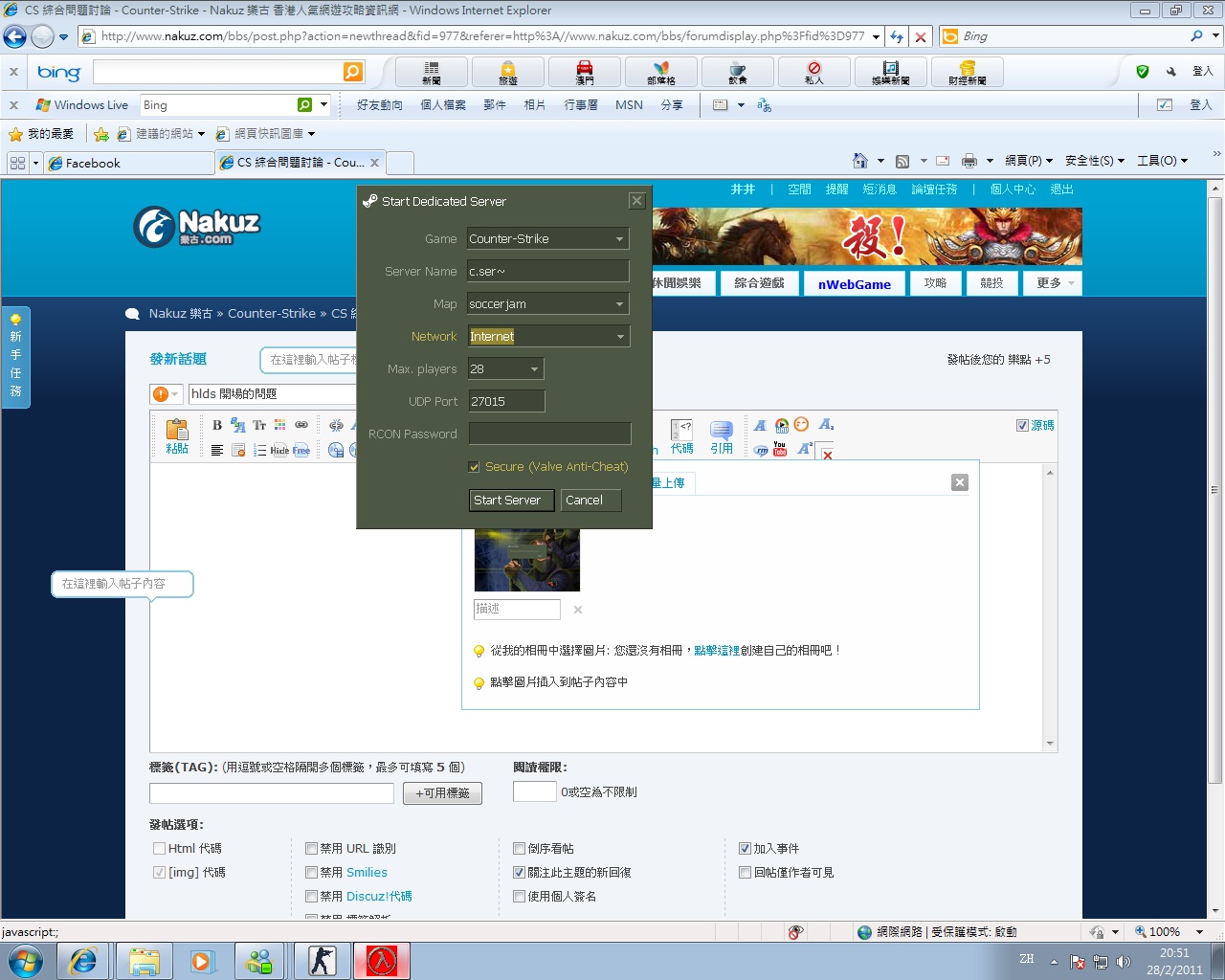Expand the Max. players dropdown

534,369
